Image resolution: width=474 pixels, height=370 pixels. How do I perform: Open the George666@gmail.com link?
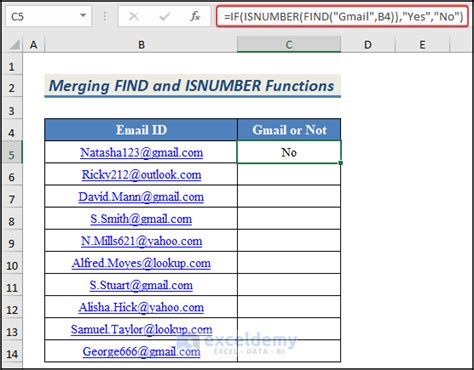click(141, 351)
